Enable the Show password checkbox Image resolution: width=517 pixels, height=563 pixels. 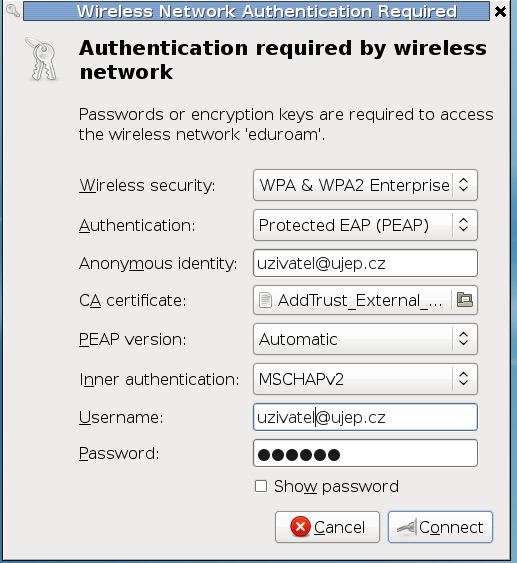pos(261,486)
